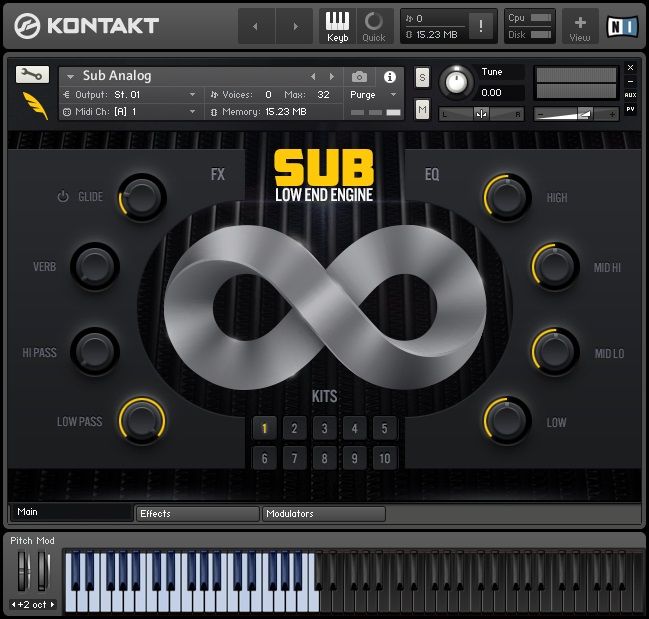Expand the Purge dropdown menu

point(373,94)
